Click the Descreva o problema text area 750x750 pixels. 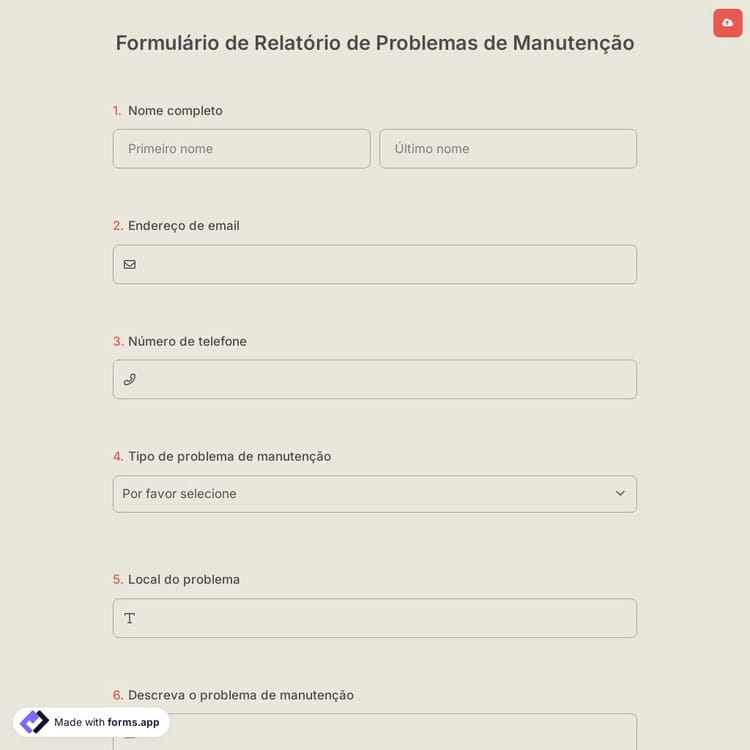point(385,733)
